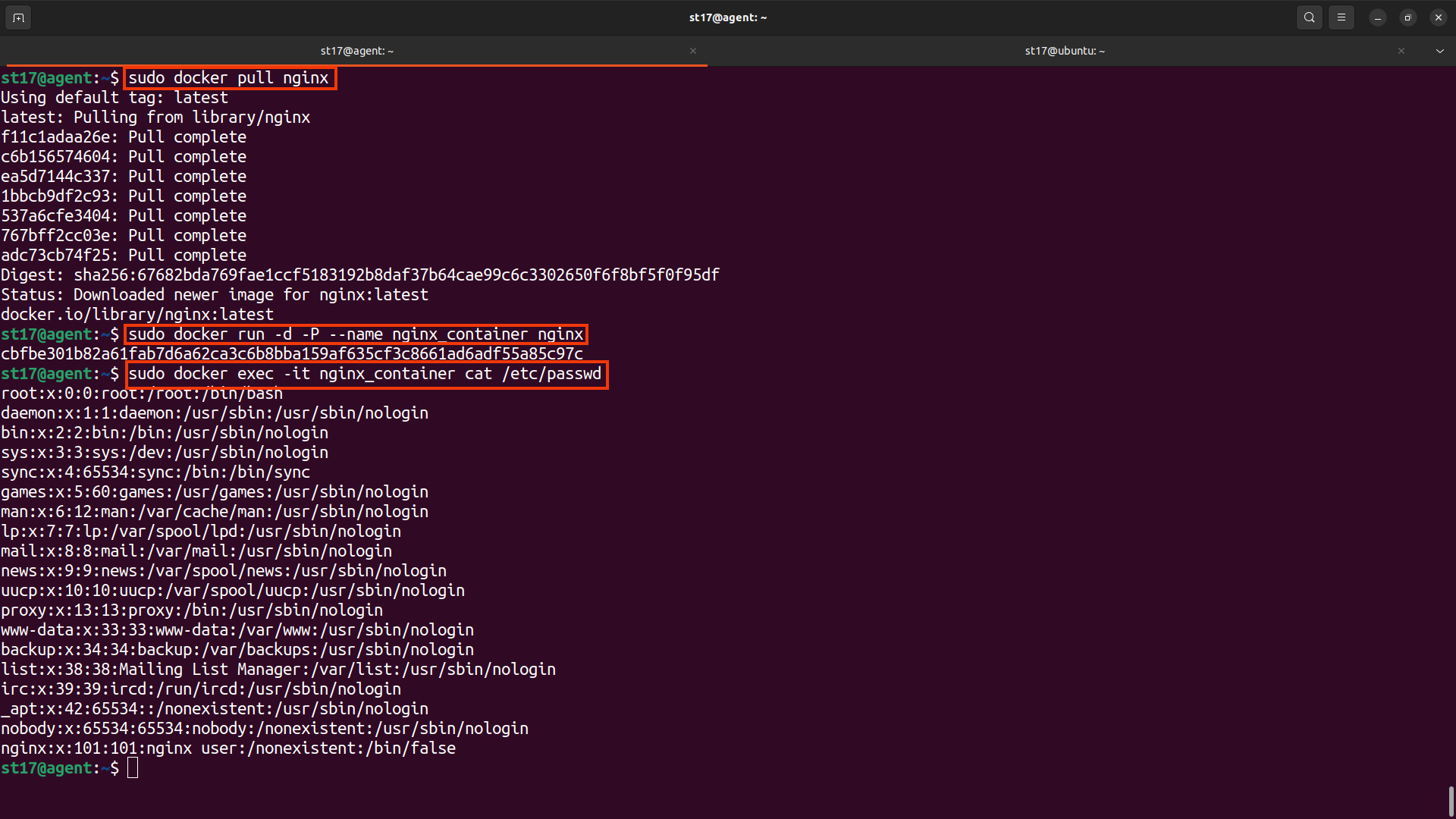Click the 'nobody:x:65534:65534' passwd entry

[265, 729]
